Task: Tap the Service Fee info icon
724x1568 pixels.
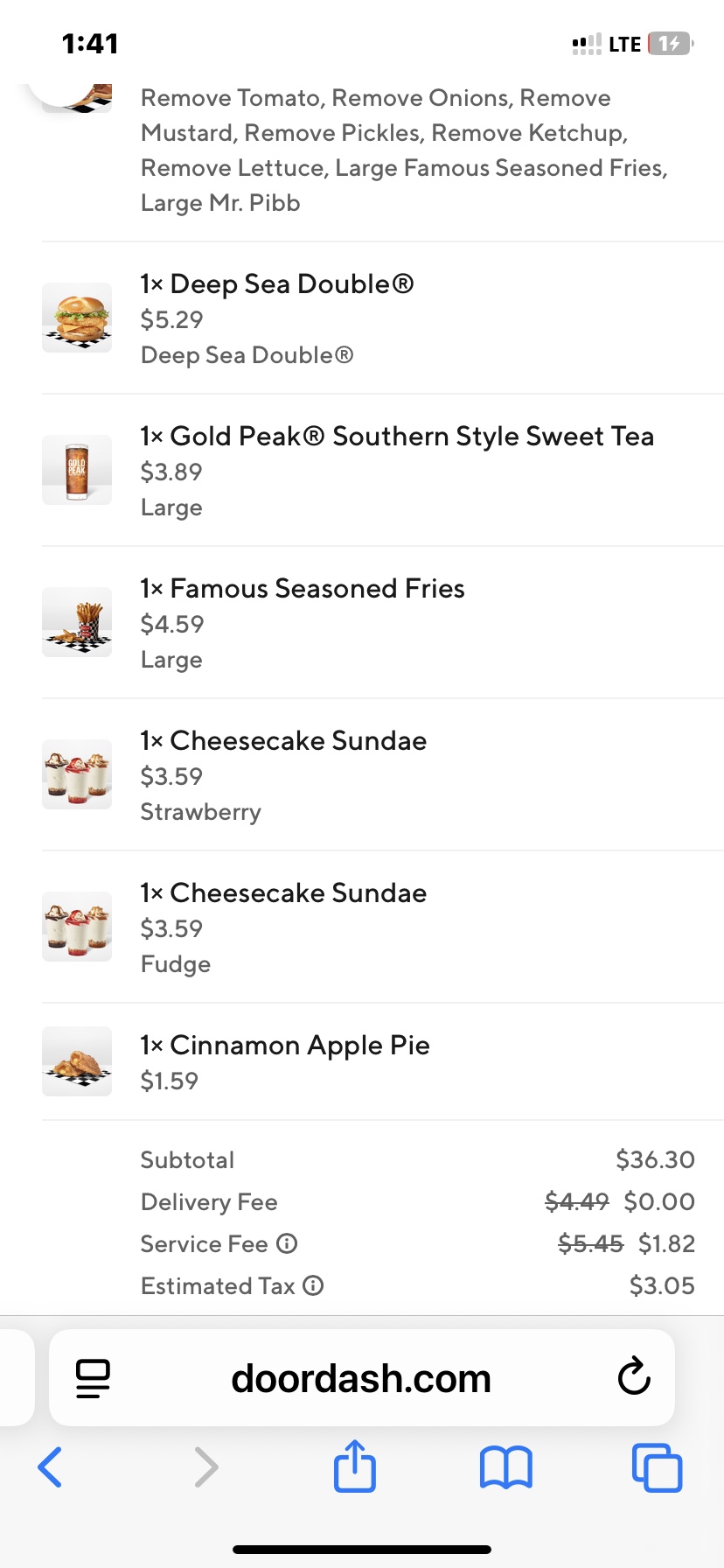Action: 287,1243
